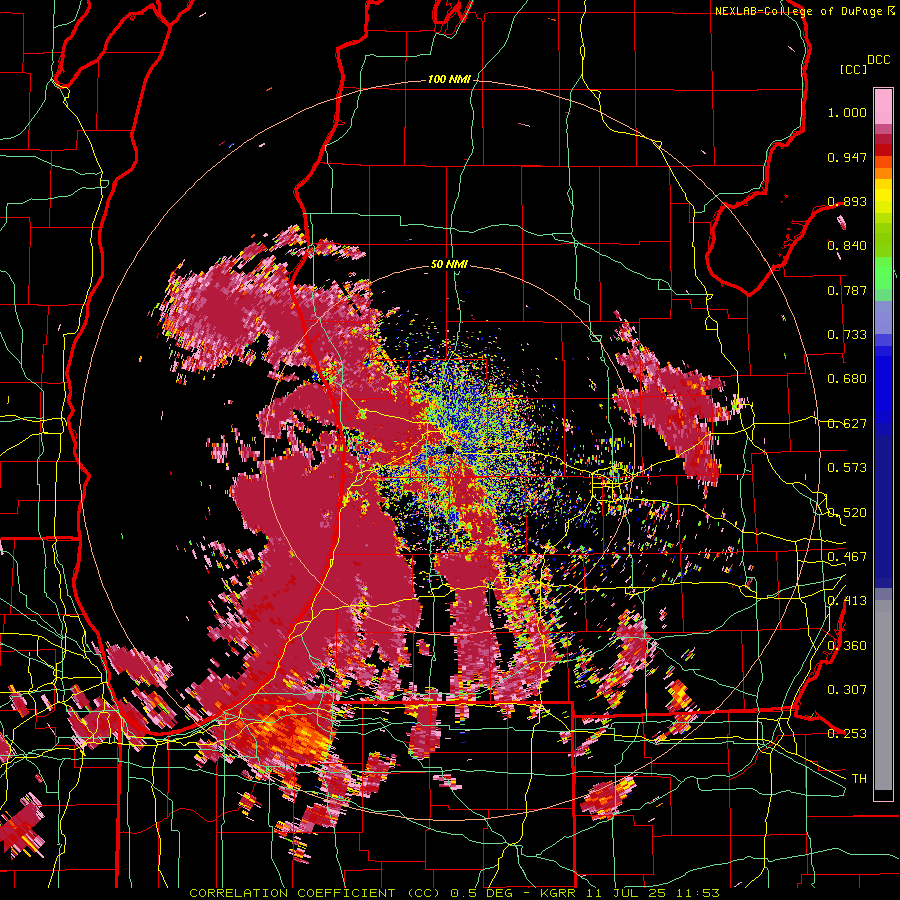Screen dimensions: 900x900
Task: Click the 0.680 legend value
Action: click(847, 379)
